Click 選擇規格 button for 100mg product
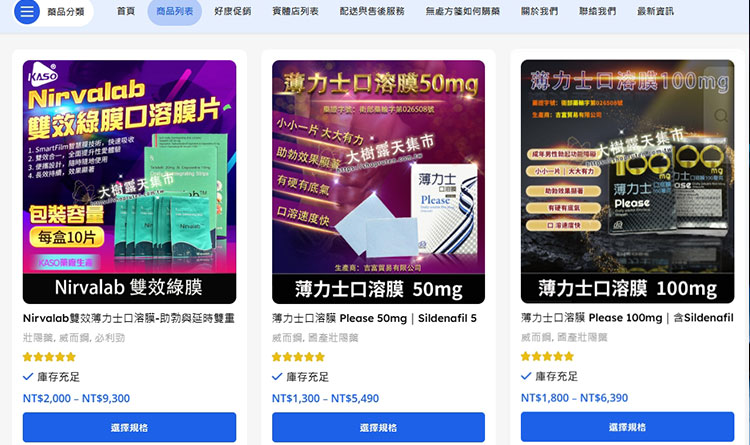Screen dimensions: 750x445 (628, 427)
